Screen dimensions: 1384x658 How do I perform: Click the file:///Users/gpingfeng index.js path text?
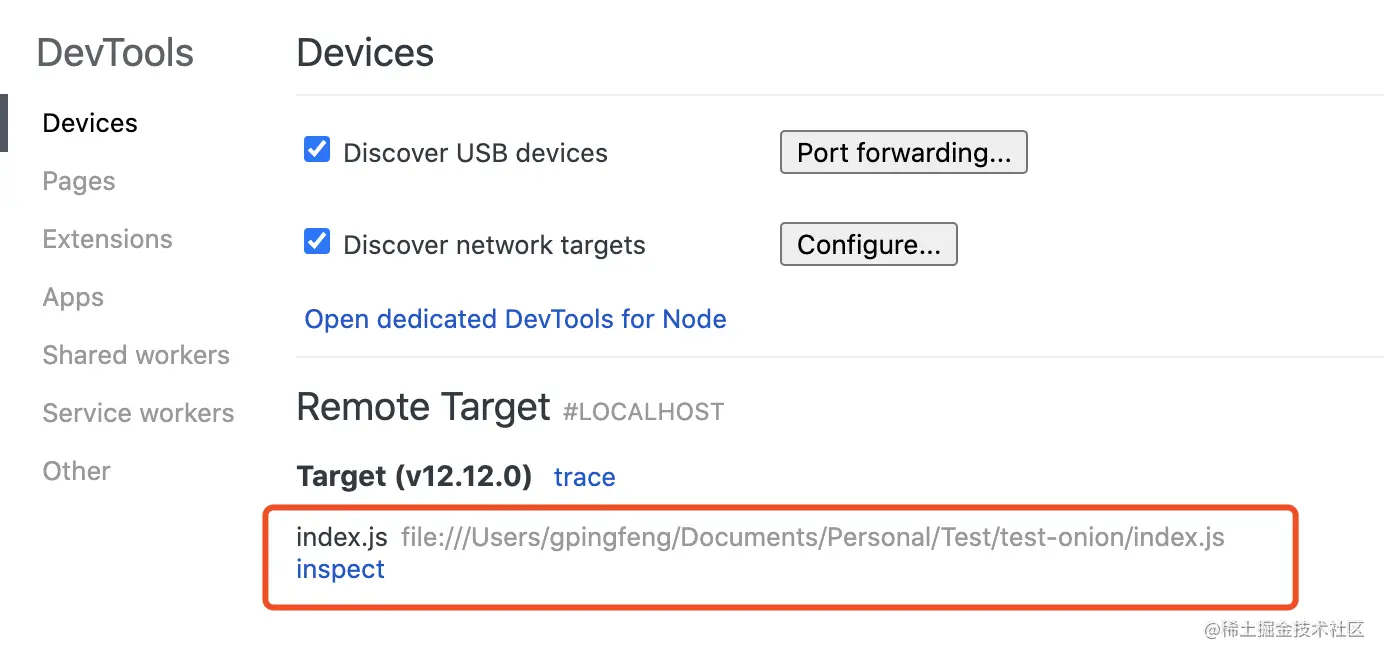pyautogui.click(x=813, y=538)
